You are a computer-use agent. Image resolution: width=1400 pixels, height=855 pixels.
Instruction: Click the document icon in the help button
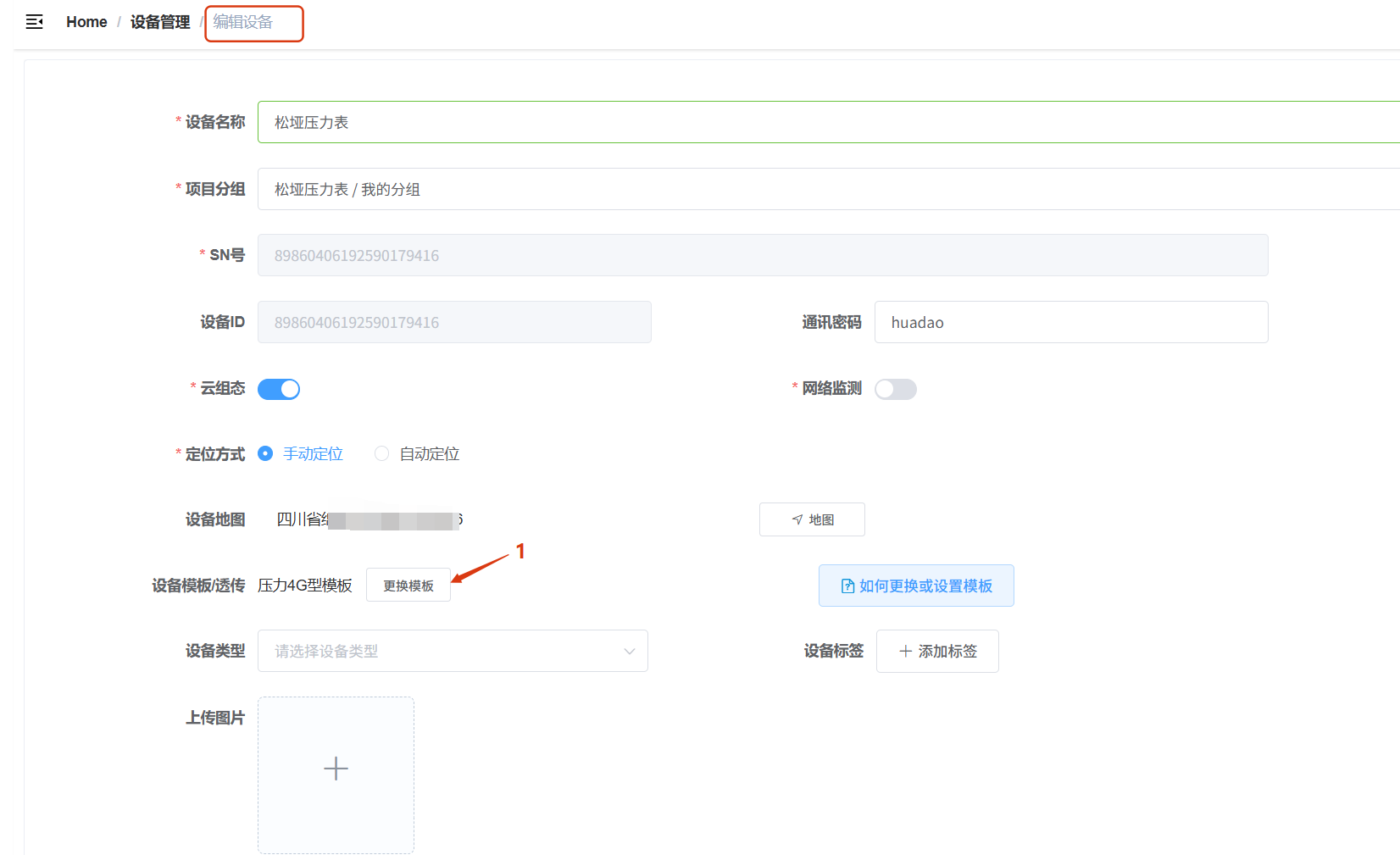point(847,586)
